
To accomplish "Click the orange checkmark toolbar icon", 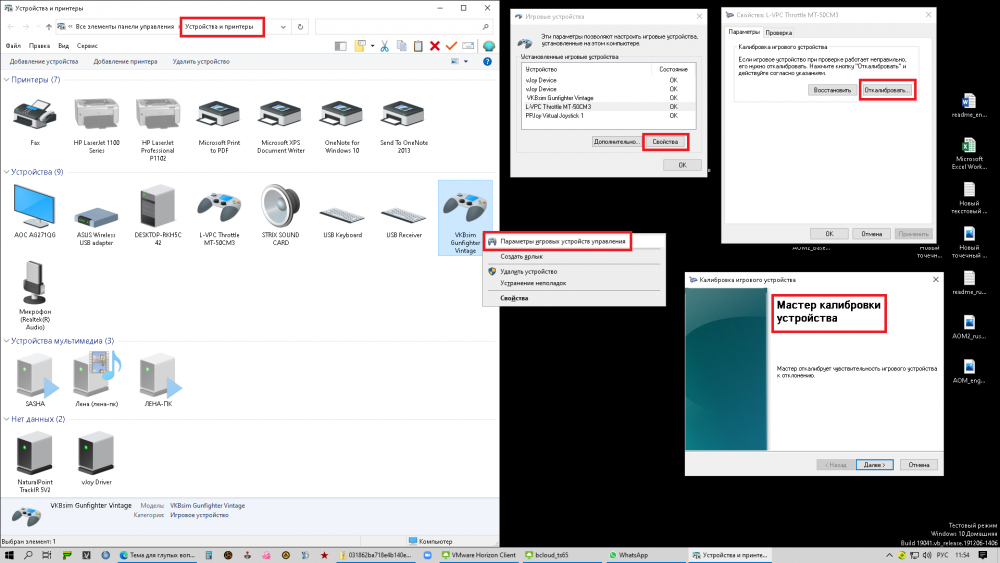I will click(451, 46).
